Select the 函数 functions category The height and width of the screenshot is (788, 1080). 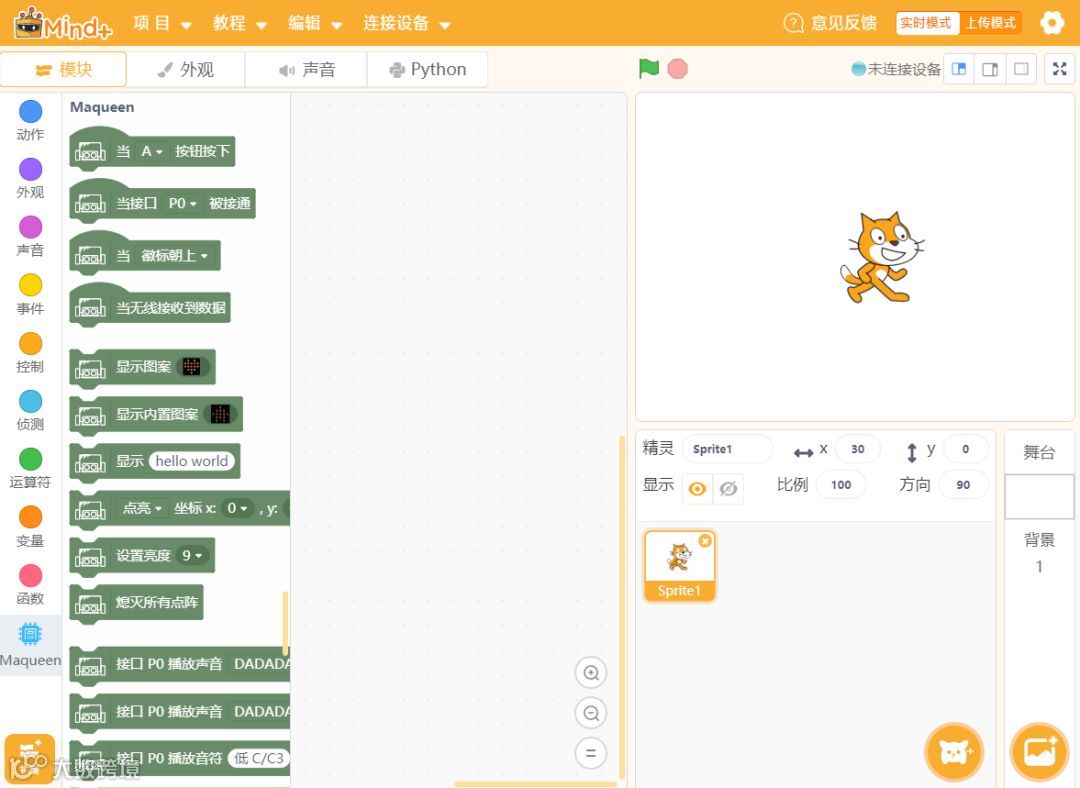pyautogui.click(x=30, y=585)
